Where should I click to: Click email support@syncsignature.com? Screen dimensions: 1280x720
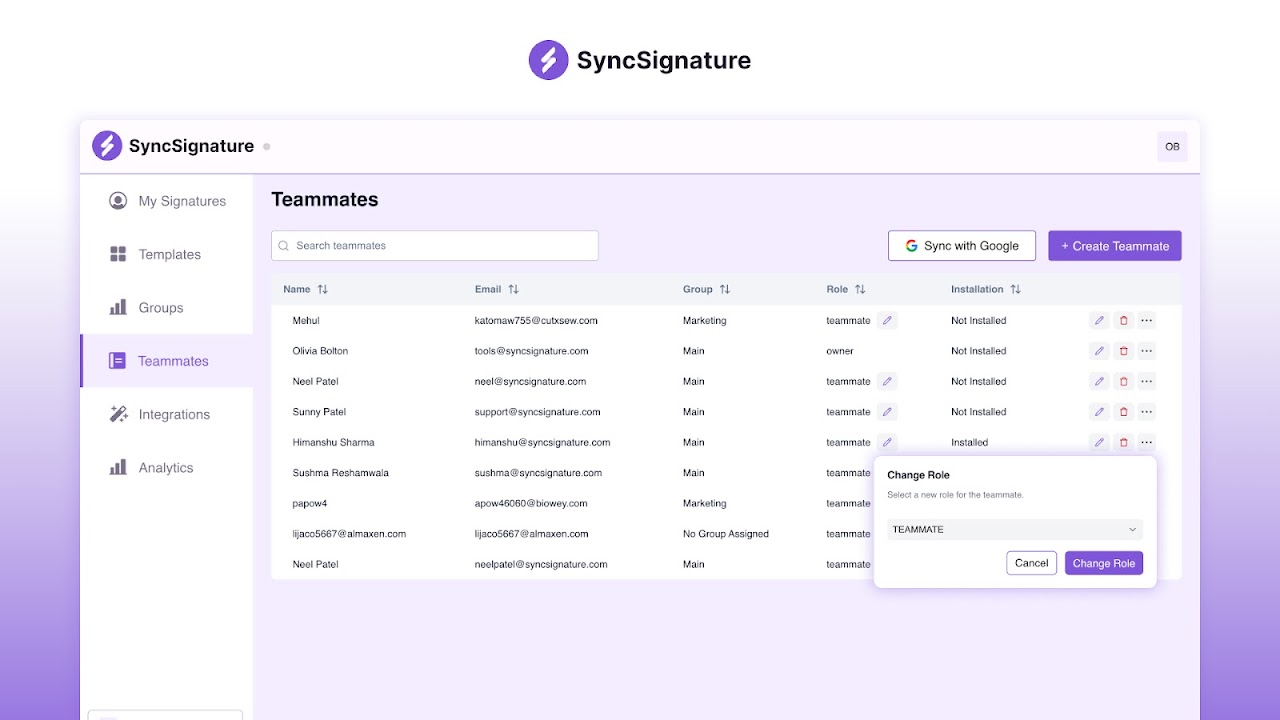tap(538, 412)
